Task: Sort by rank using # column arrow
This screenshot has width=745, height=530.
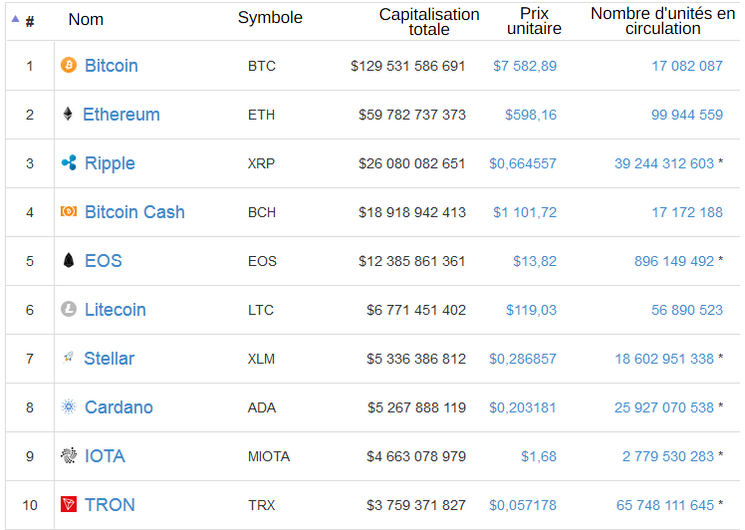Action: pos(15,19)
